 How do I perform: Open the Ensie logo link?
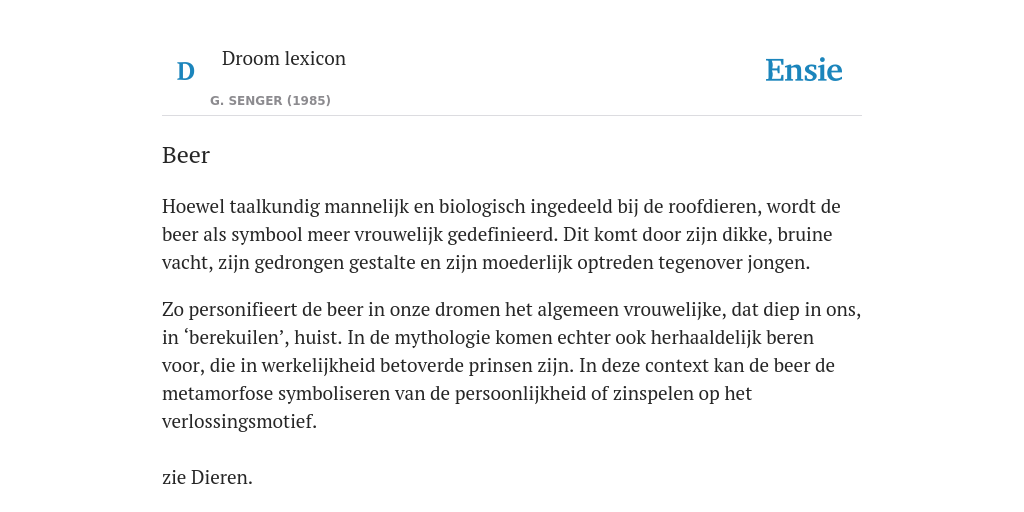click(x=803, y=70)
